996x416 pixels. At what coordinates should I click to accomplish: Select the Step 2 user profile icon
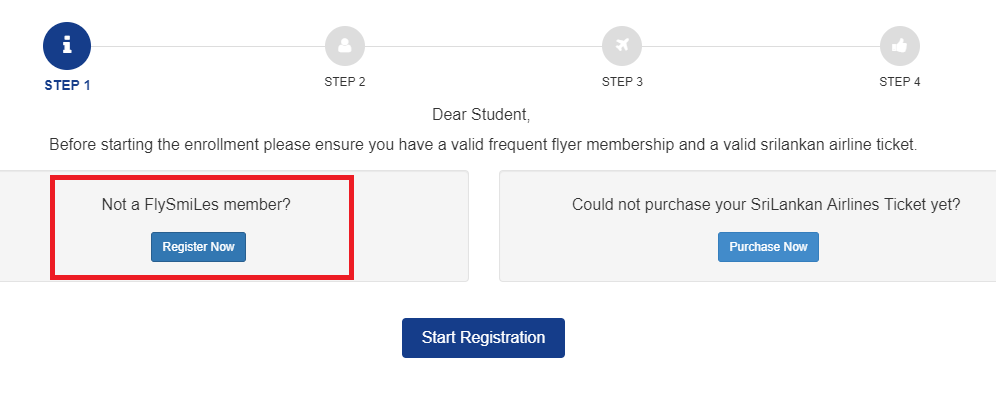point(345,46)
